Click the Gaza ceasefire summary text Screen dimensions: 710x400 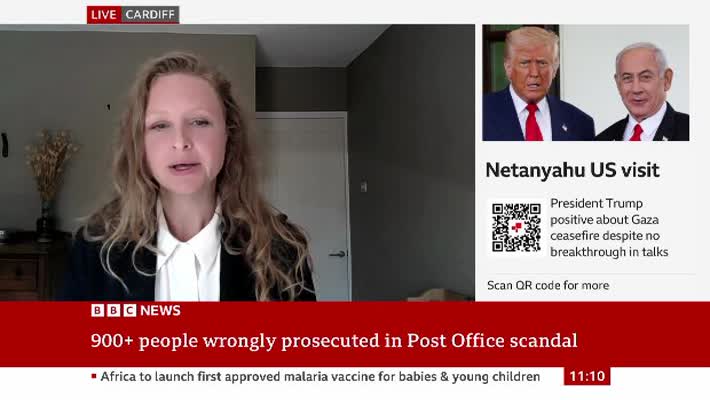pos(609,227)
